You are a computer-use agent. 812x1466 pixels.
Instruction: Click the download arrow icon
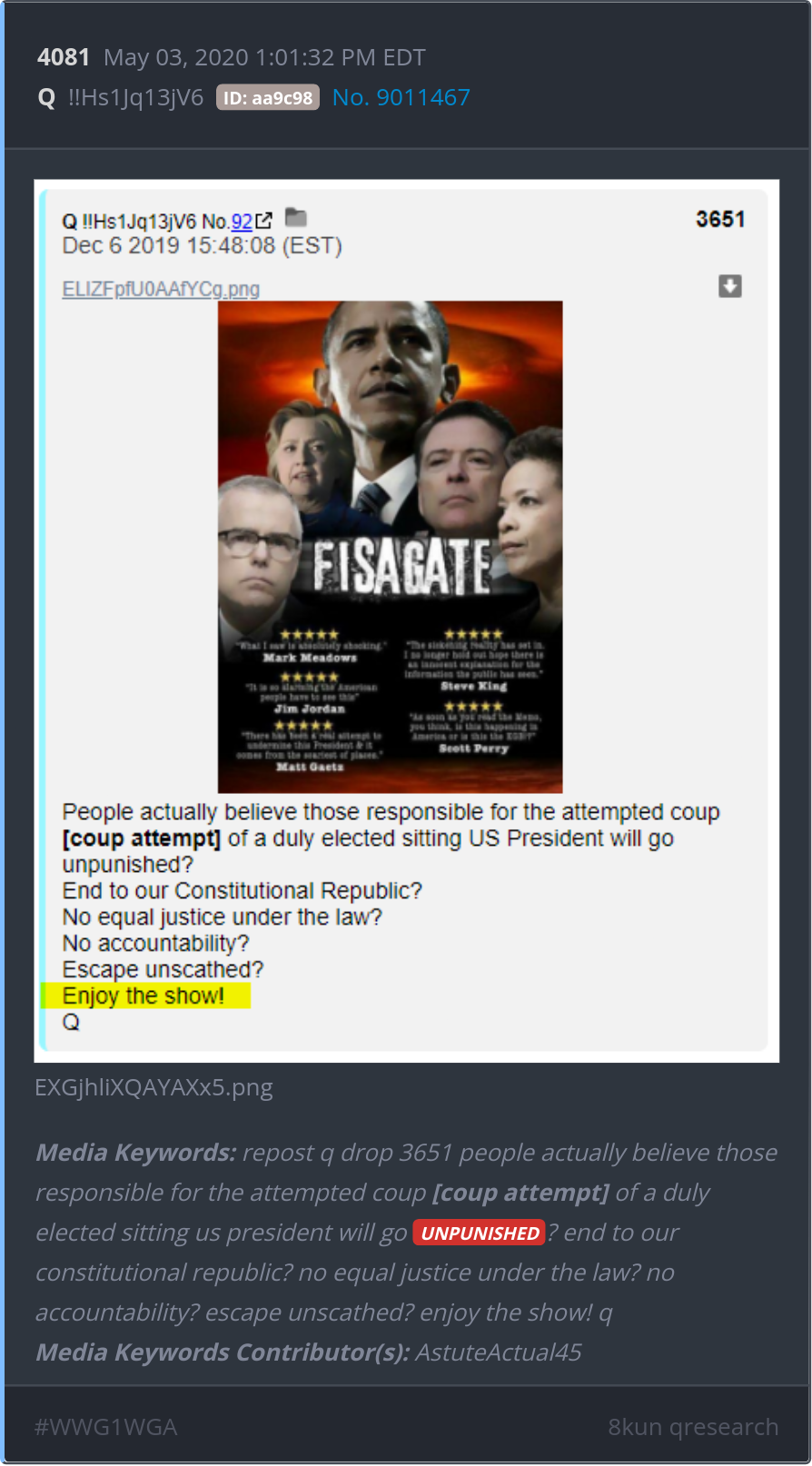[x=730, y=286]
